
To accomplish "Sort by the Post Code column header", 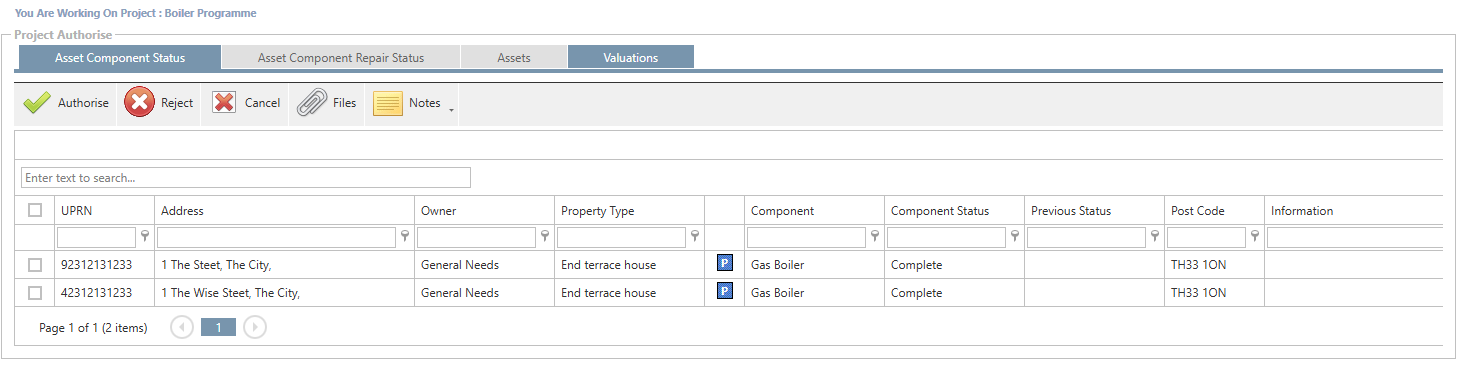I will tap(1198, 211).
